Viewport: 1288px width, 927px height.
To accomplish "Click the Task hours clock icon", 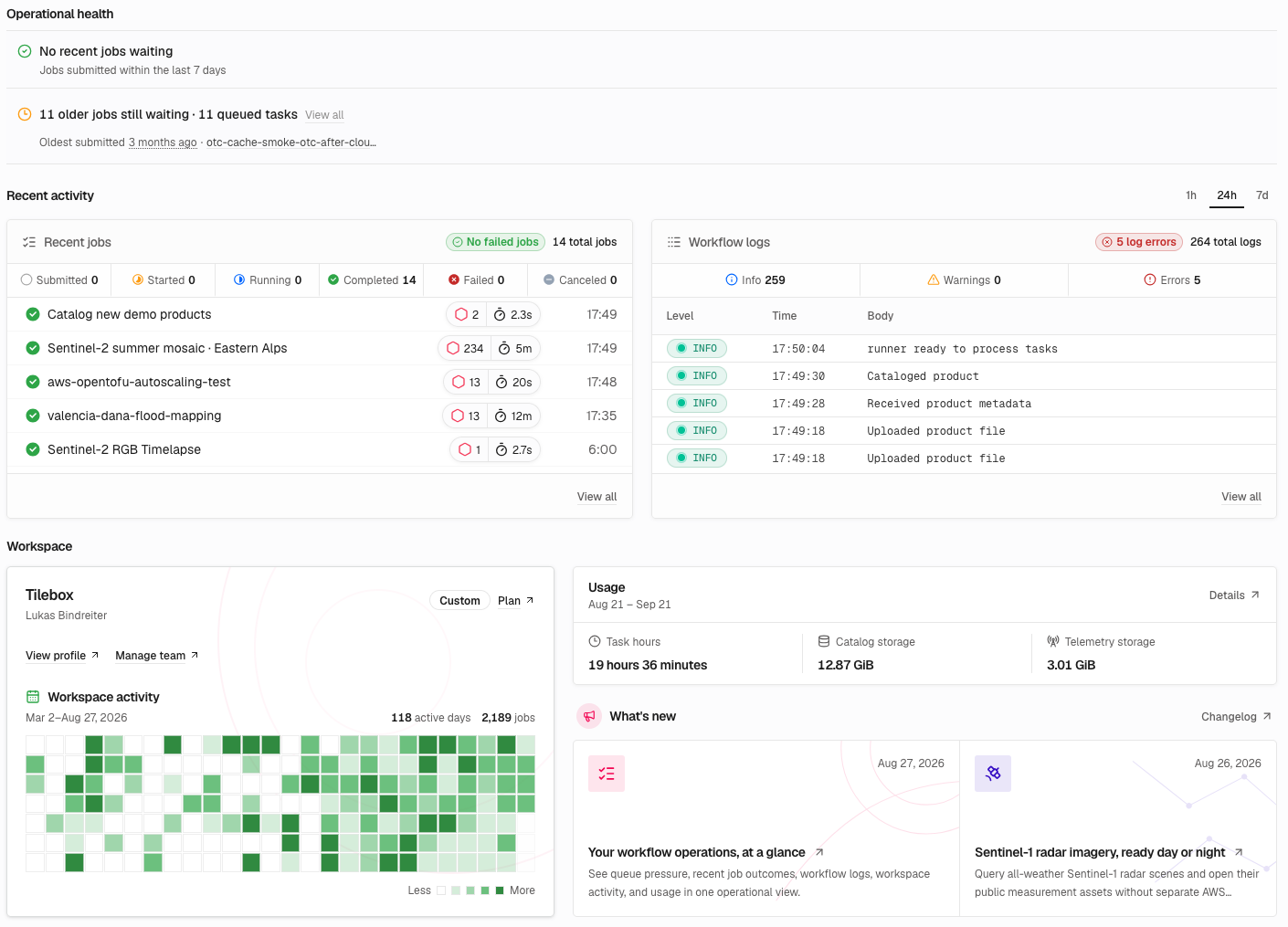I will coord(595,641).
